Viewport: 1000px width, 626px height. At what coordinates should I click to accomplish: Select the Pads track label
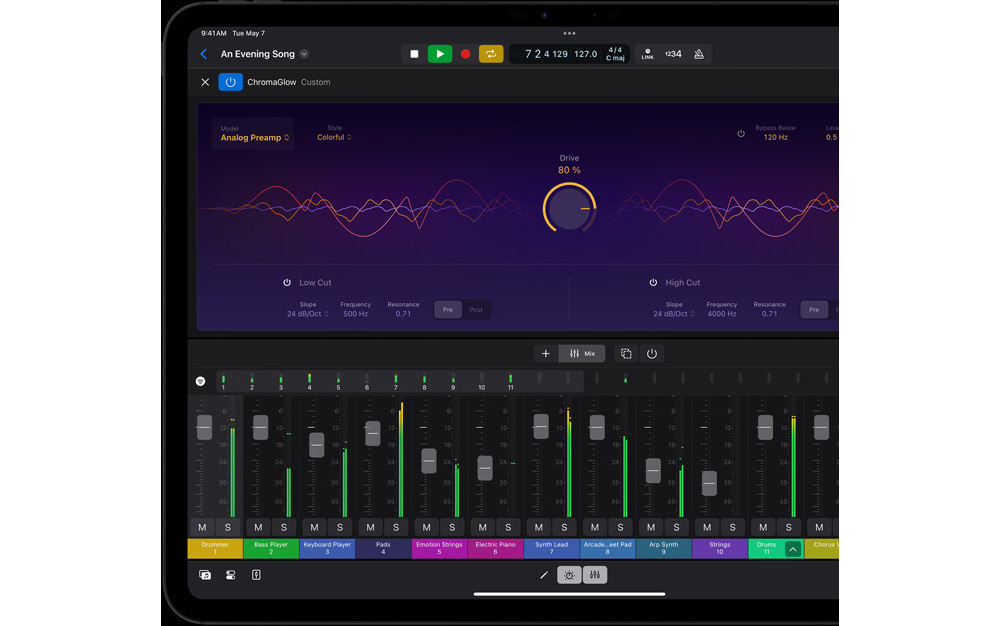click(383, 548)
